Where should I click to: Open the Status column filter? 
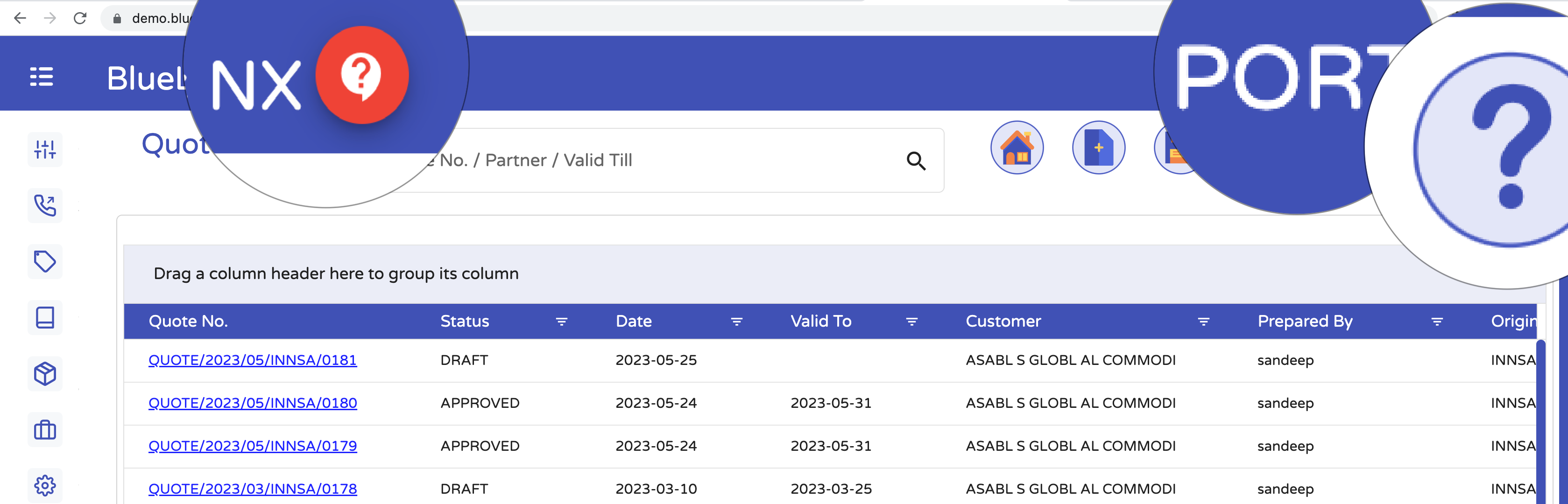561,322
